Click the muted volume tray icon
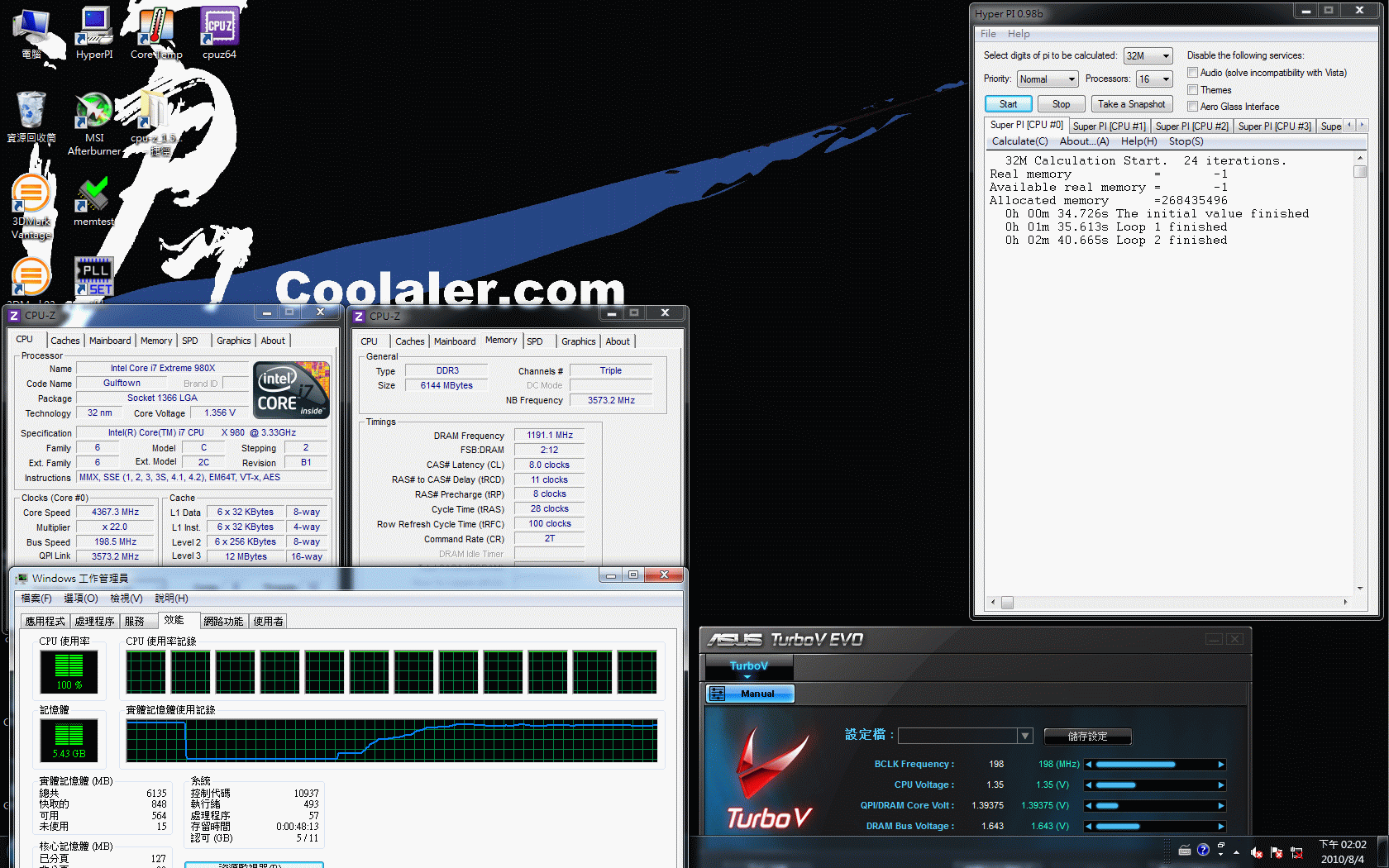 click(x=1256, y=852)
